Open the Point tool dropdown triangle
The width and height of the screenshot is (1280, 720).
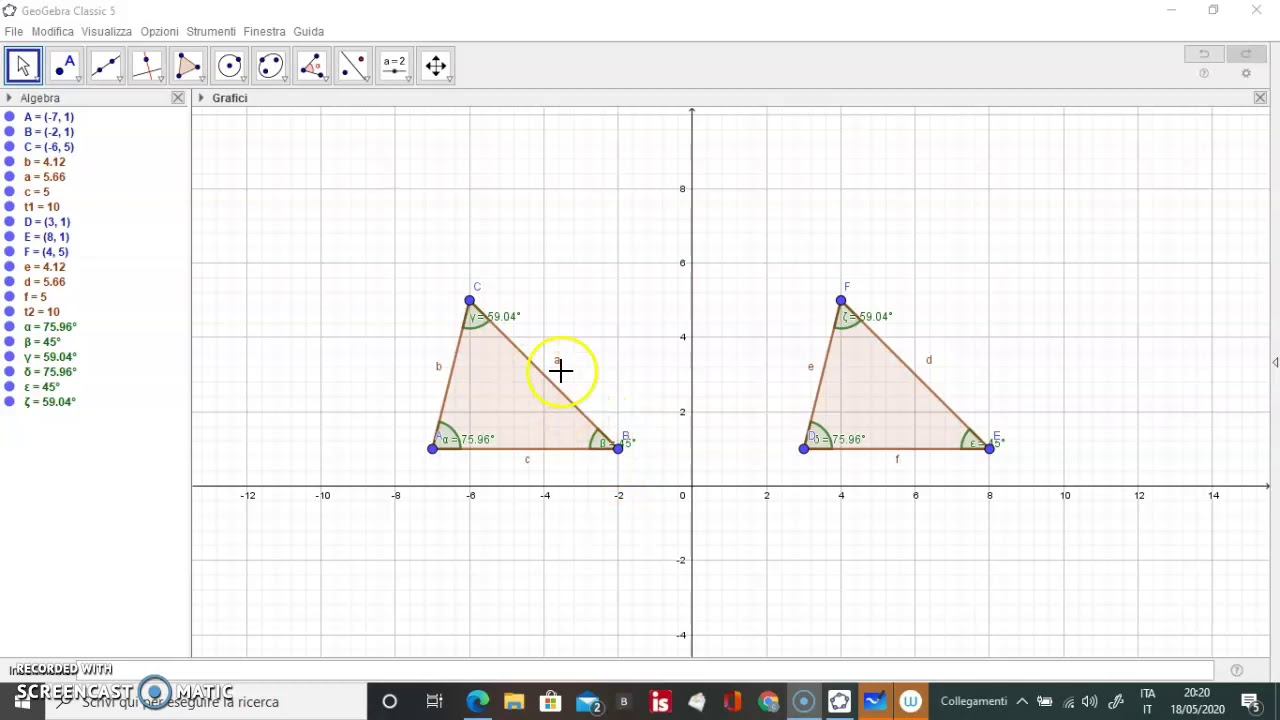pyautogui.click(x=78, y=79)
